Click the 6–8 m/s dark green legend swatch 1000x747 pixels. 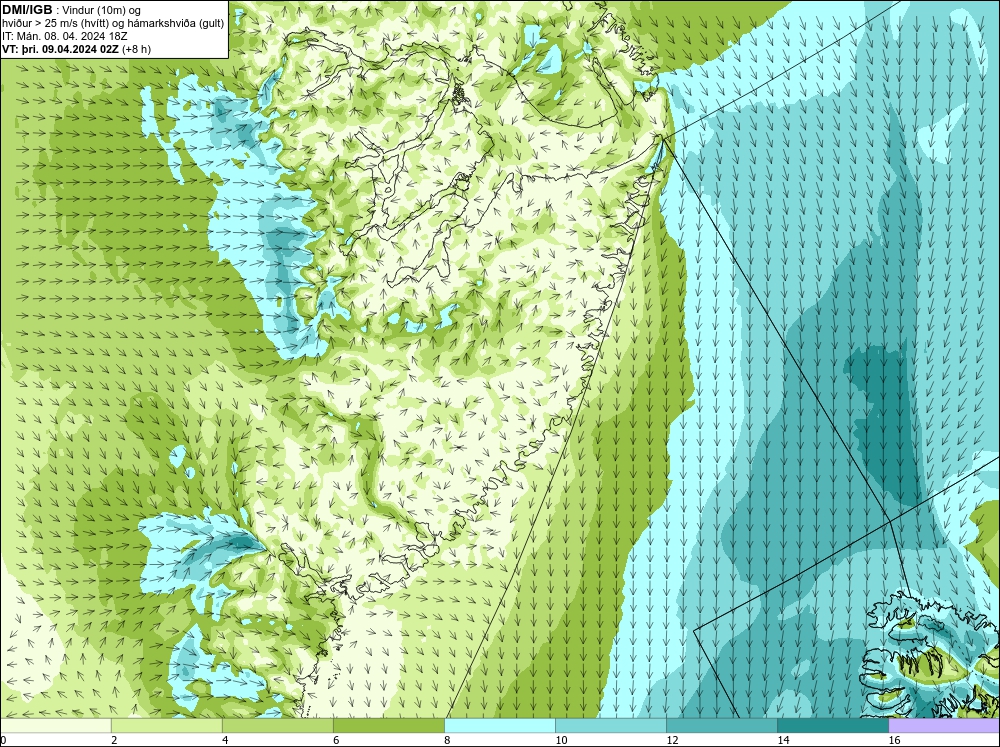click(x=388, y=726)
